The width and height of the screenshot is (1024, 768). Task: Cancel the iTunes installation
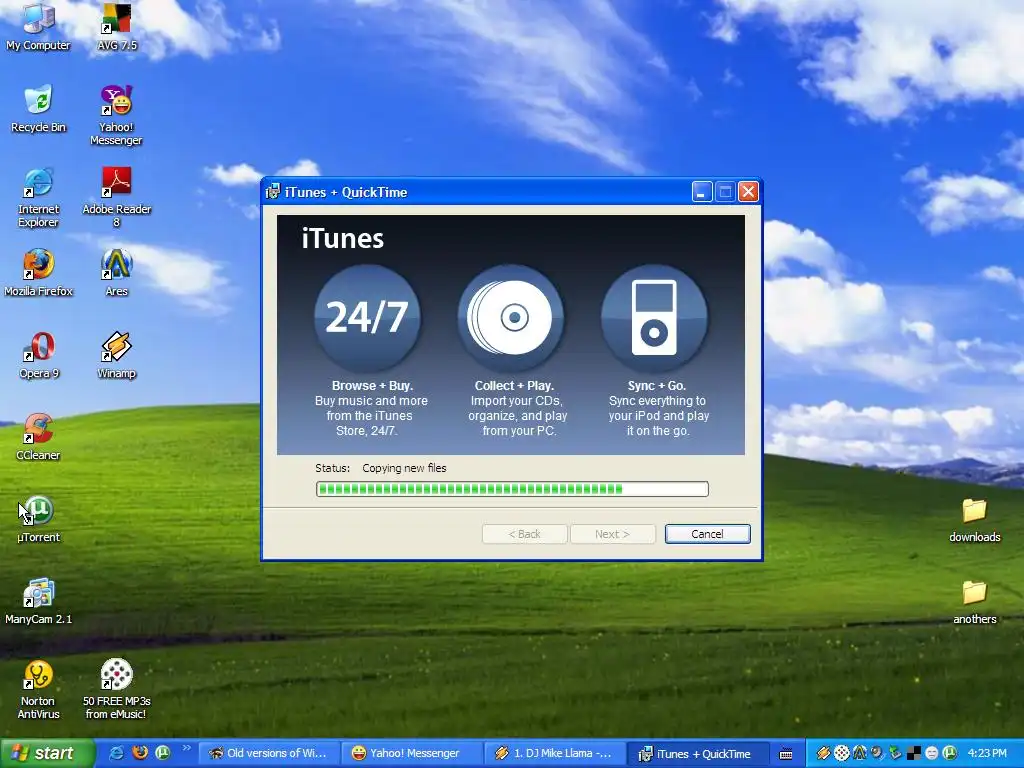(707, 534)
